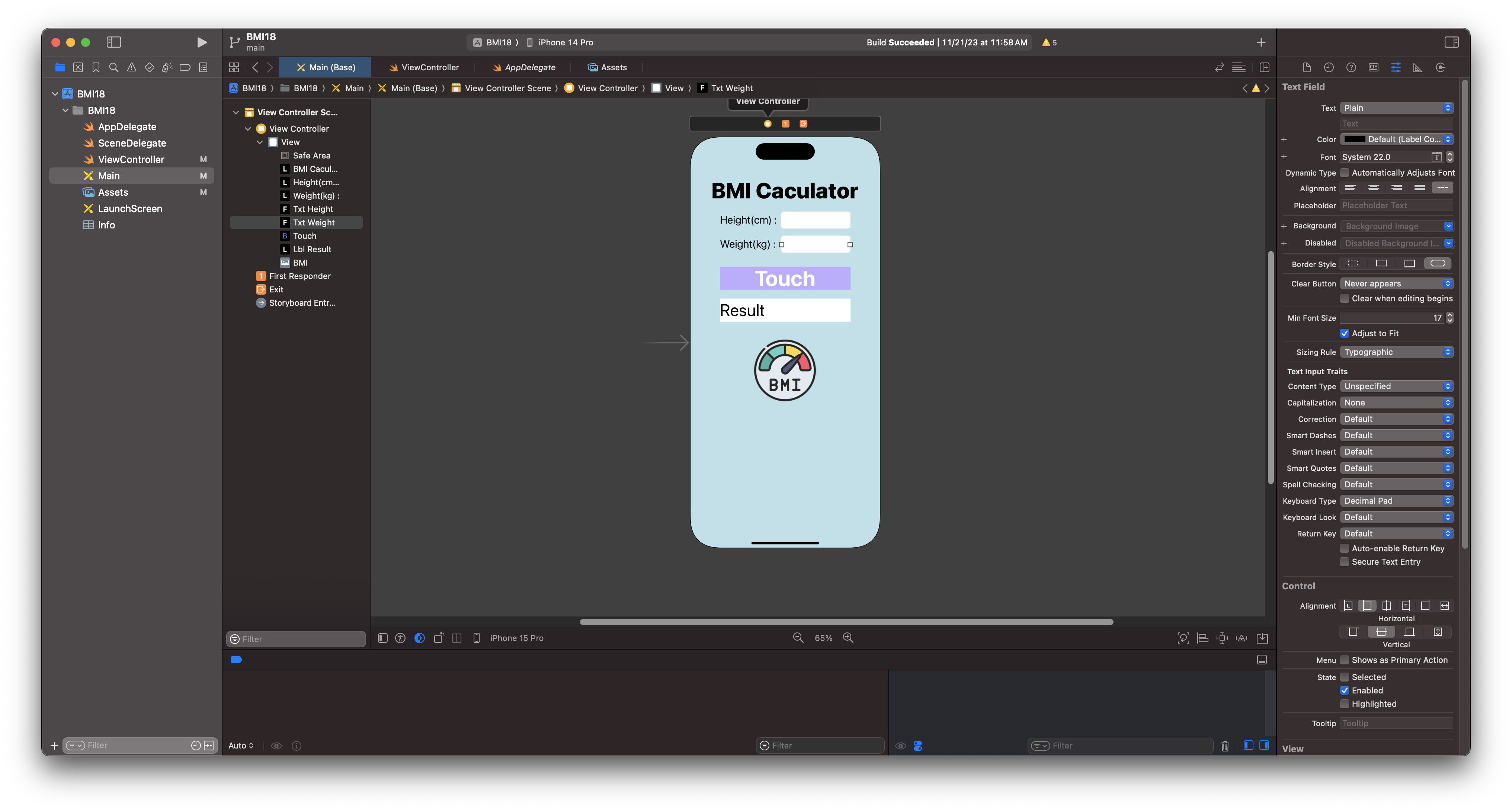Open the Connections inspector icon
1512x811 pixels.
(x=1440, y=67)
